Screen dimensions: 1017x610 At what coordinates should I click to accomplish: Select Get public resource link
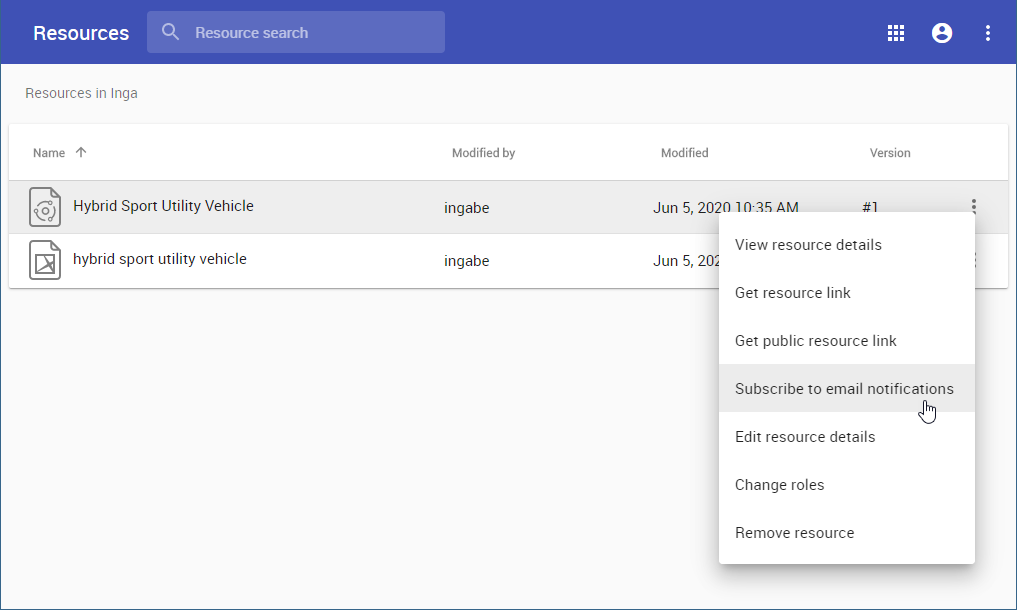tap(816, 341)
